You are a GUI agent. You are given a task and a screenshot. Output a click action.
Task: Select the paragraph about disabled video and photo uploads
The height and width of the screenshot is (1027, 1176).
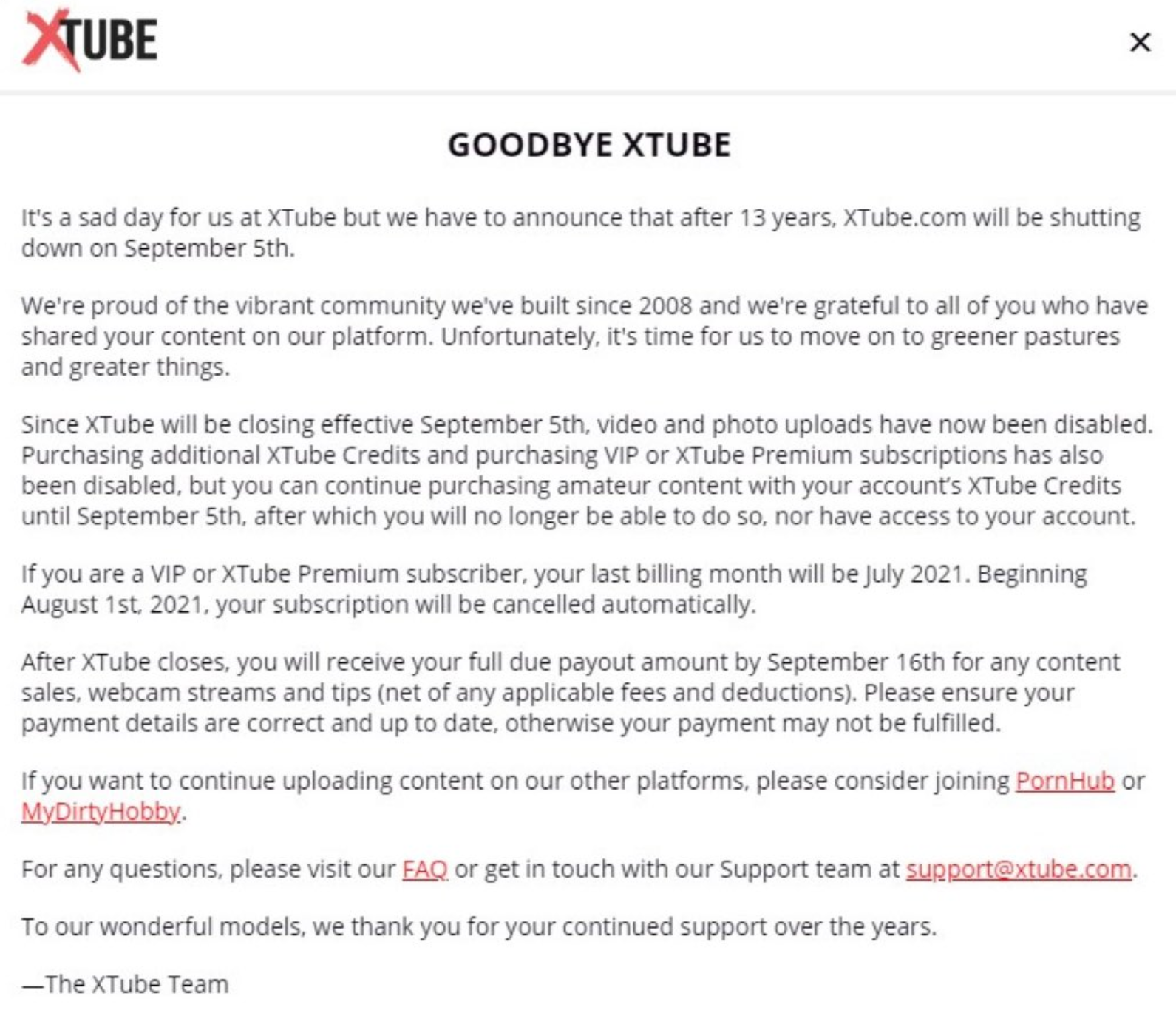(x=587, y=470)
